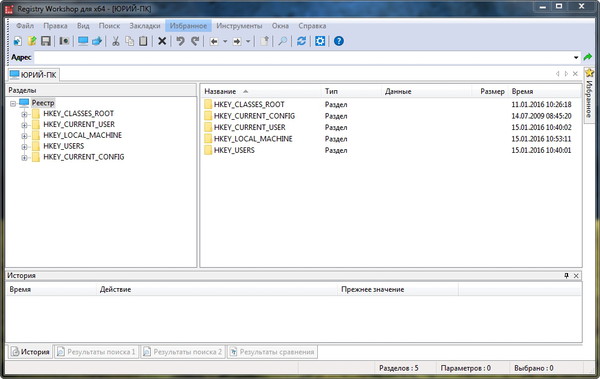Select HKEY_CURRENT_CONFIG row in right list
This screenshot has width=600, height=379.
(390, 116)
